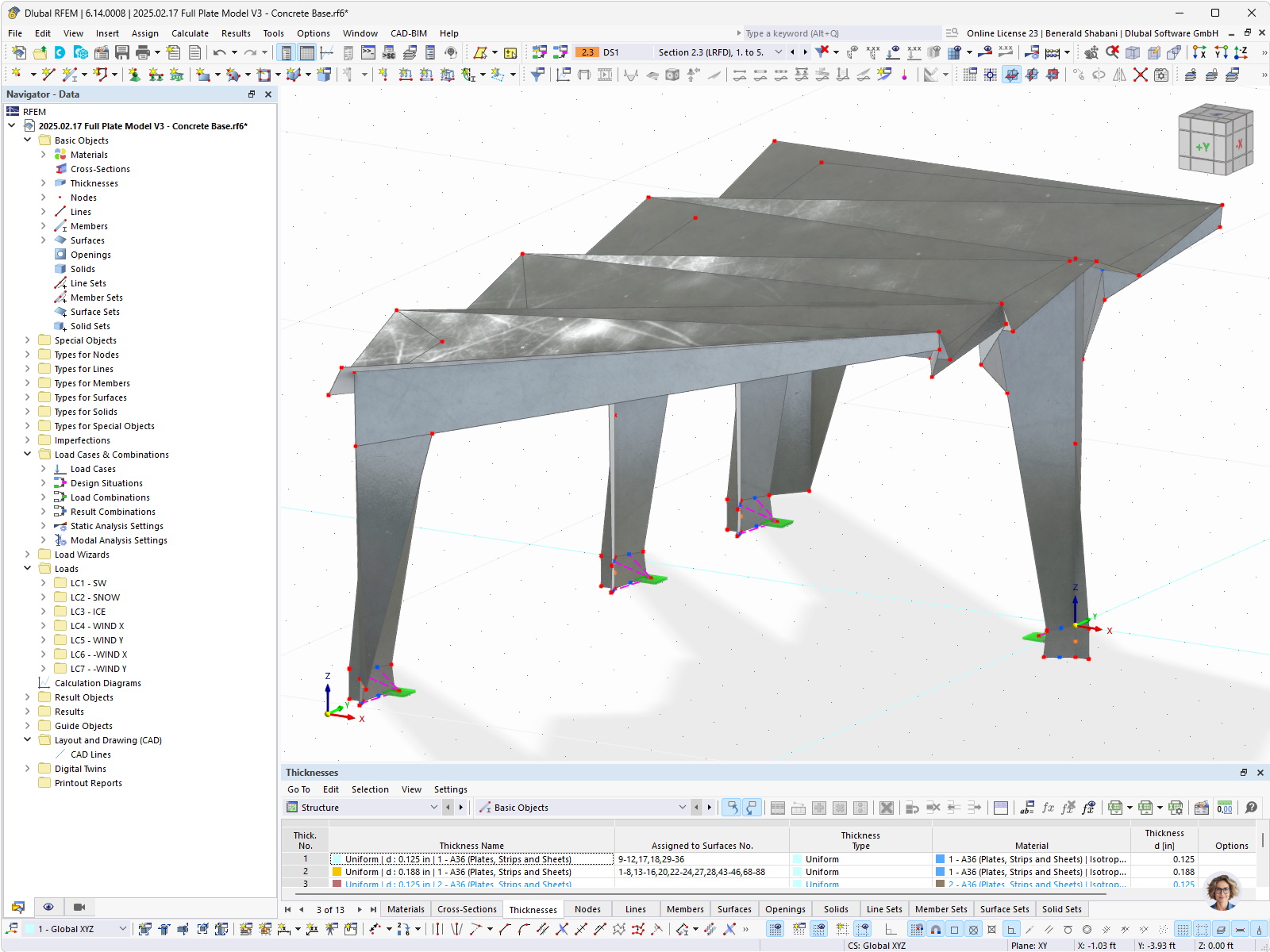Switch to the Cross-Sections table tab
The image size is (1270, 952).
[467, 909]
